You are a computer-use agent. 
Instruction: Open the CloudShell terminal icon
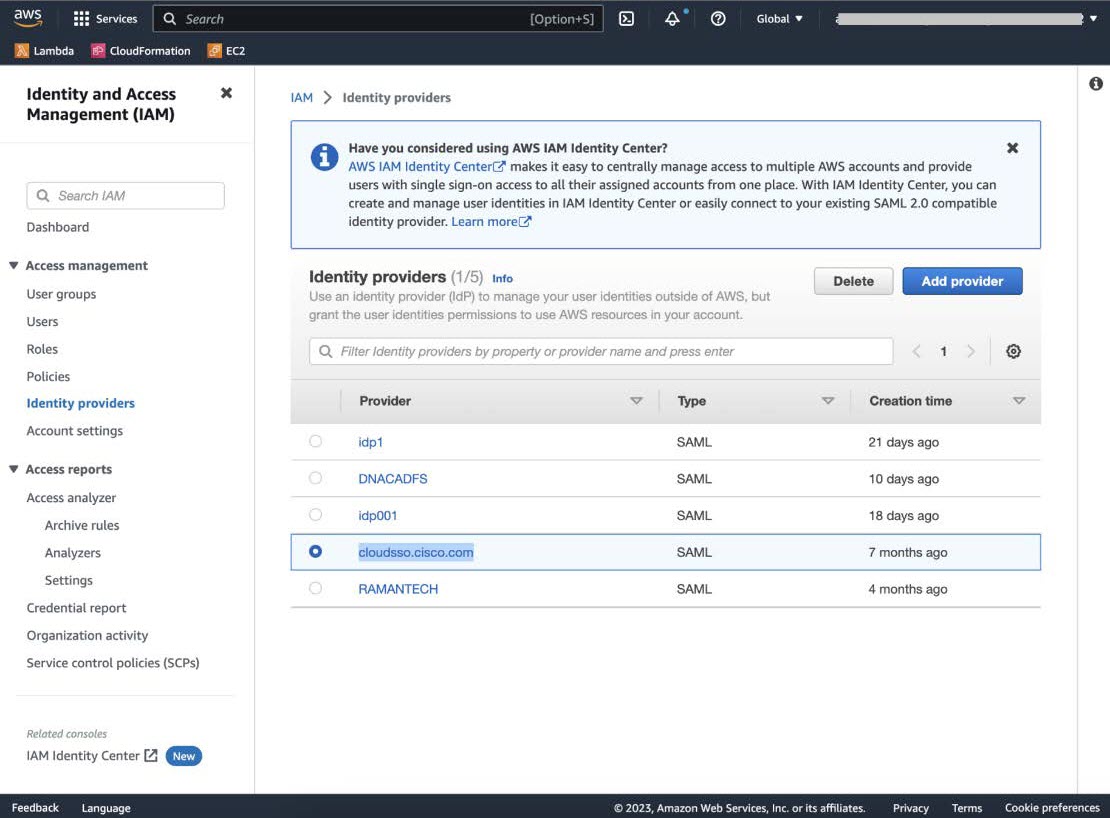pos(626,19)
